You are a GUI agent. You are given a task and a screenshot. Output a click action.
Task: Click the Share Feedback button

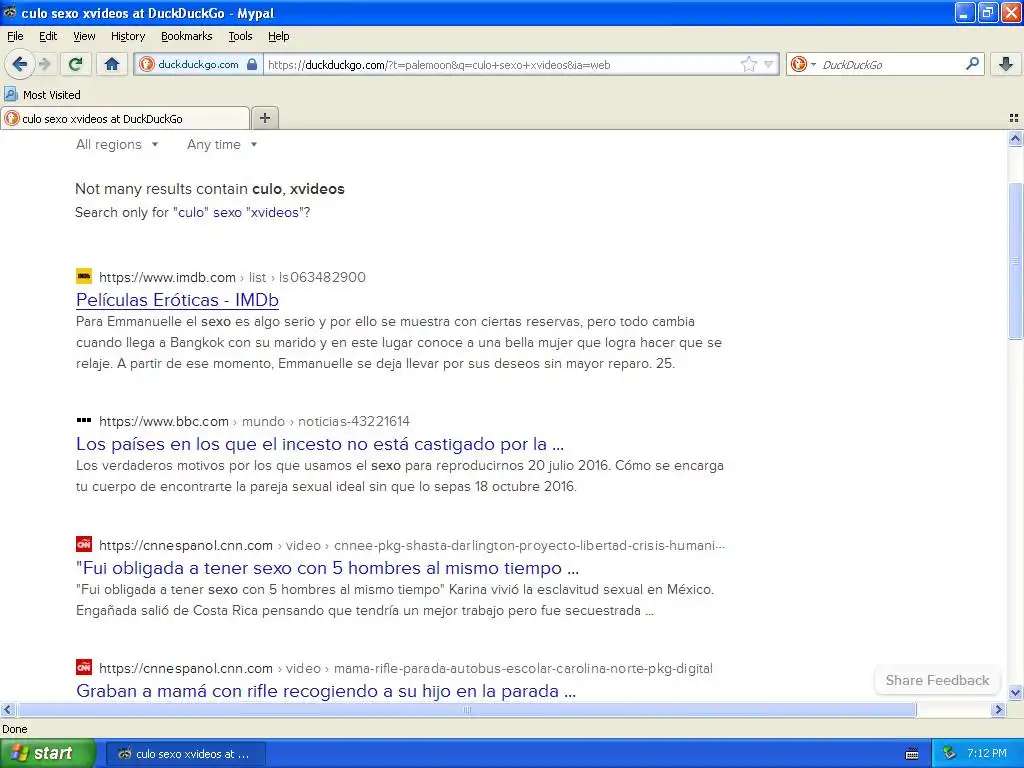click(x=937, y=680)
